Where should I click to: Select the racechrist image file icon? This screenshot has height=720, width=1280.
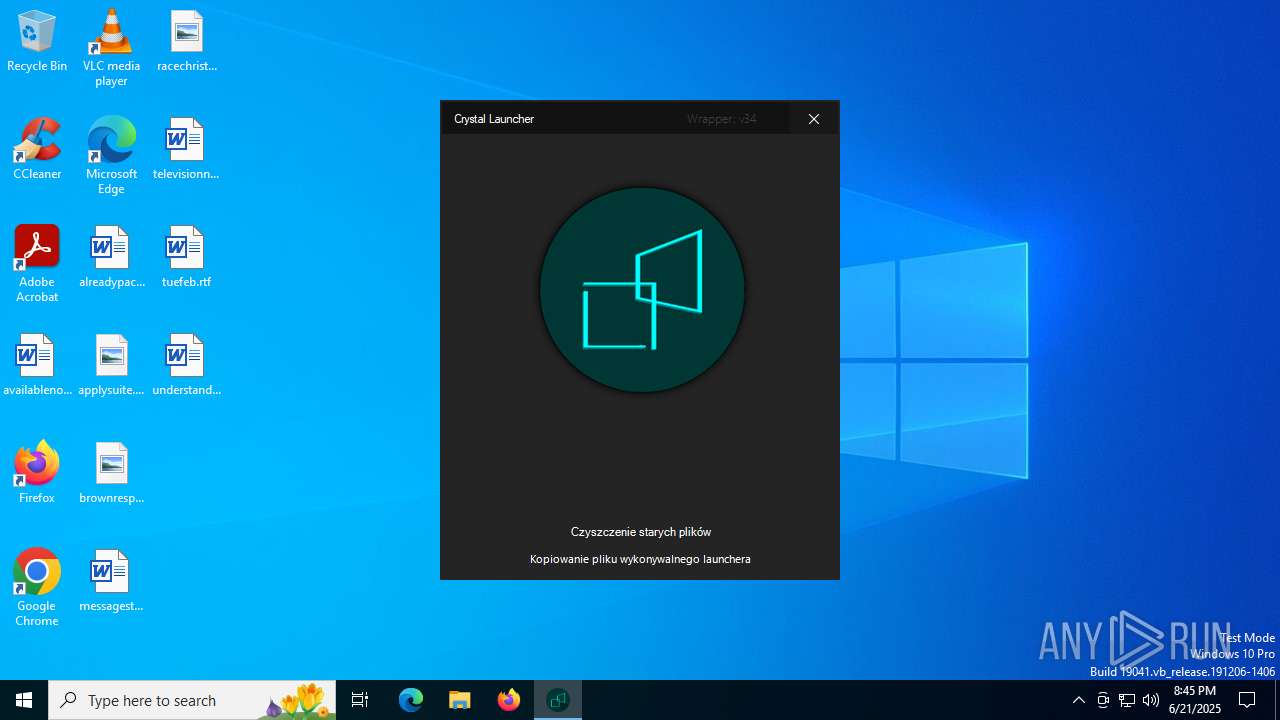tap(187, 42)
